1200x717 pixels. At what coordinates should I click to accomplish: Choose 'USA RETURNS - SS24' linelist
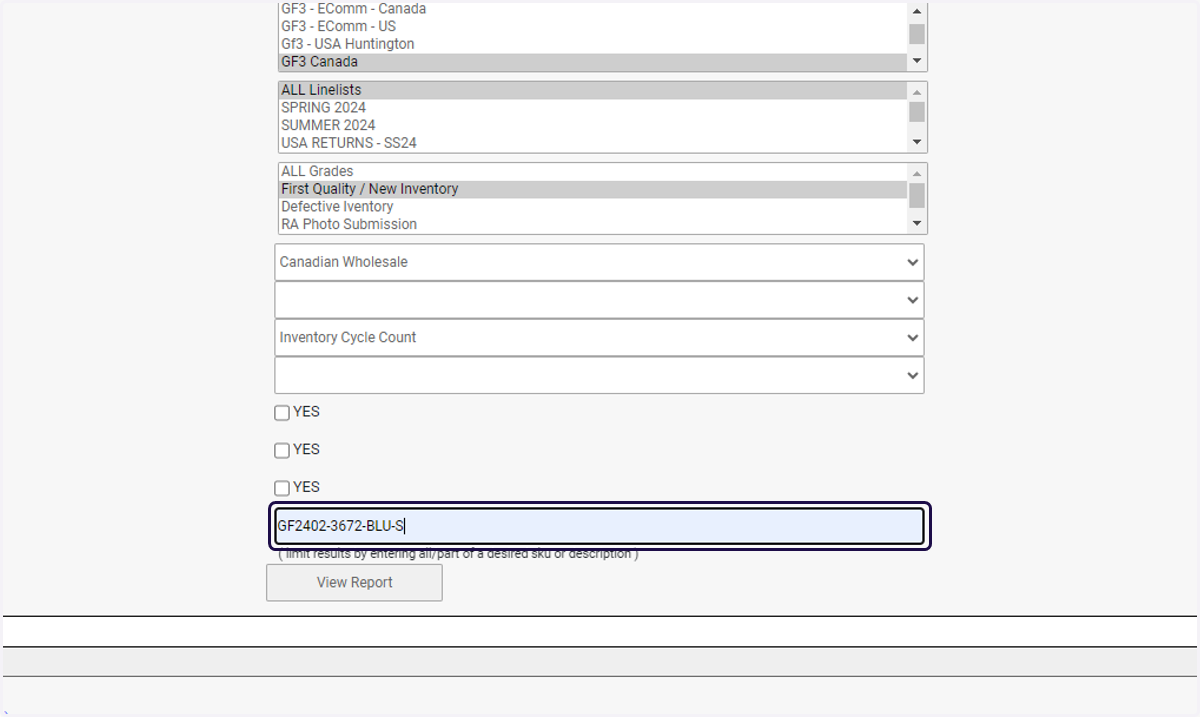pyautogui.click(x=592, y=143)
